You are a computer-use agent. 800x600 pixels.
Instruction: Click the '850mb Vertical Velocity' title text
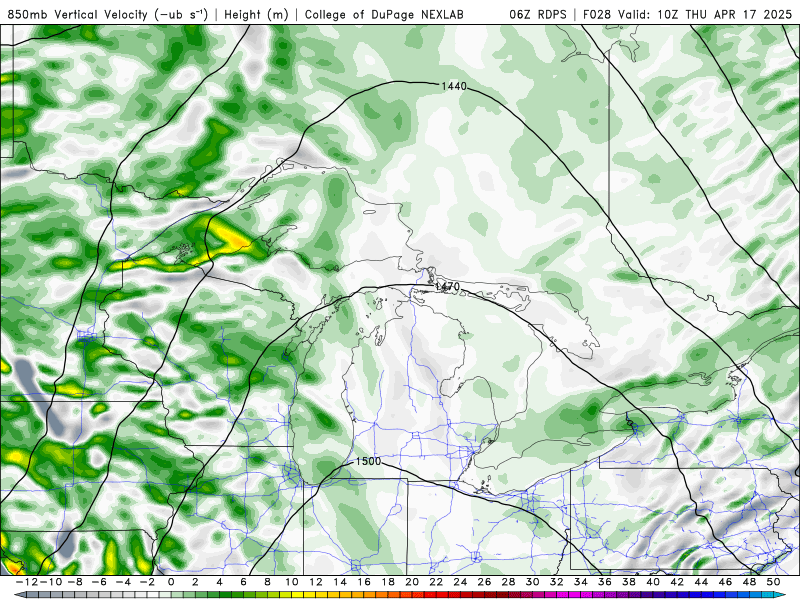[x=78, y=14]
